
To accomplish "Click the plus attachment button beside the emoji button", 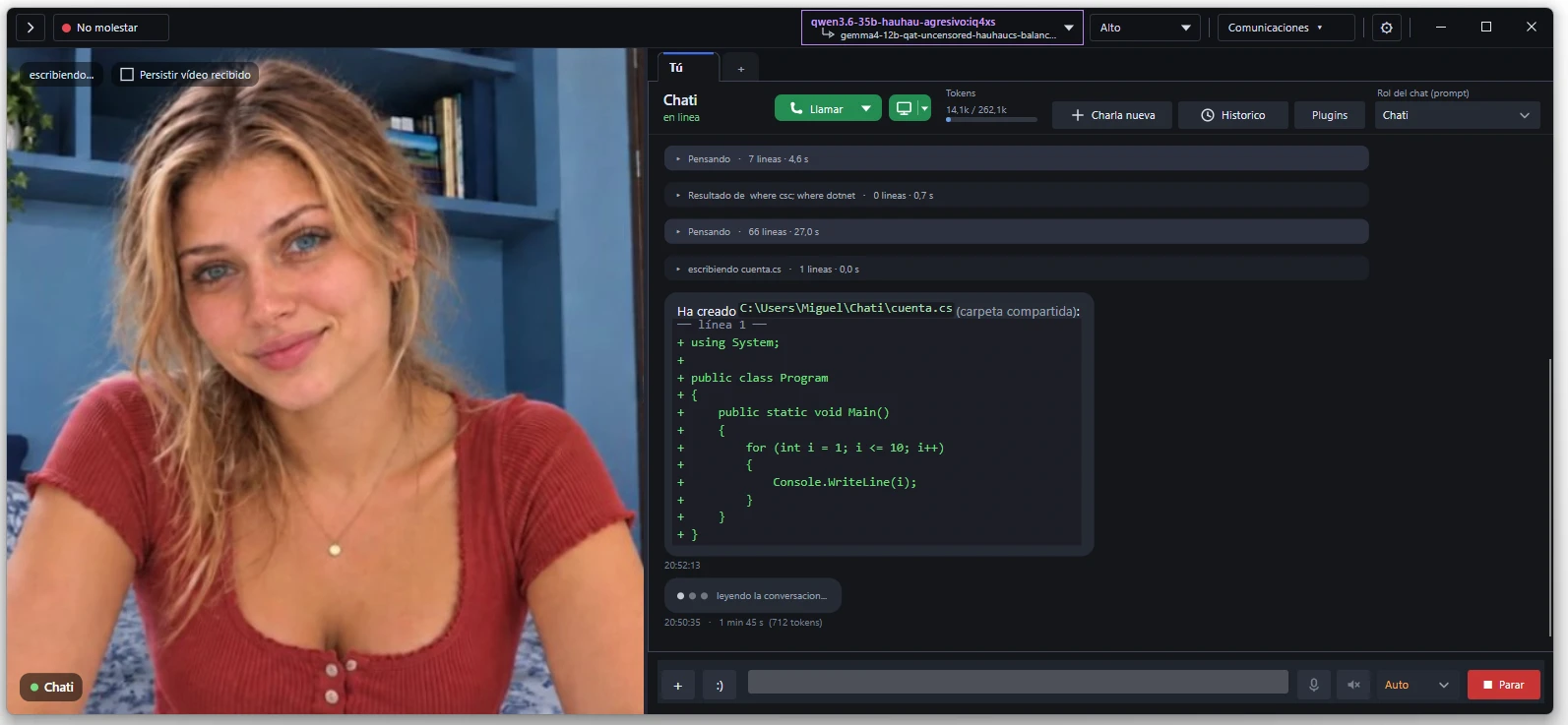I will tap(677, 686).
